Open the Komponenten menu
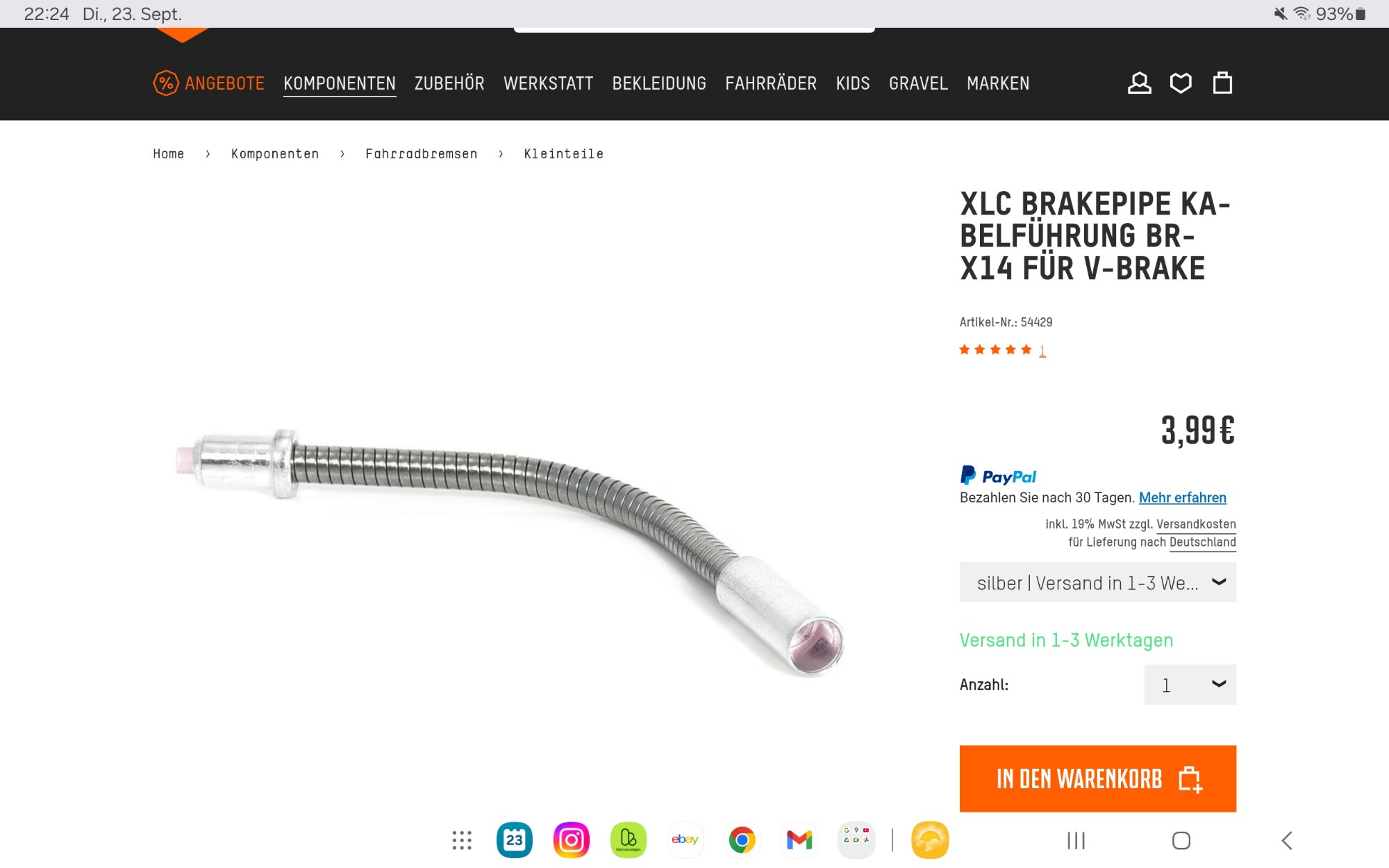 (x=340, y=83)
